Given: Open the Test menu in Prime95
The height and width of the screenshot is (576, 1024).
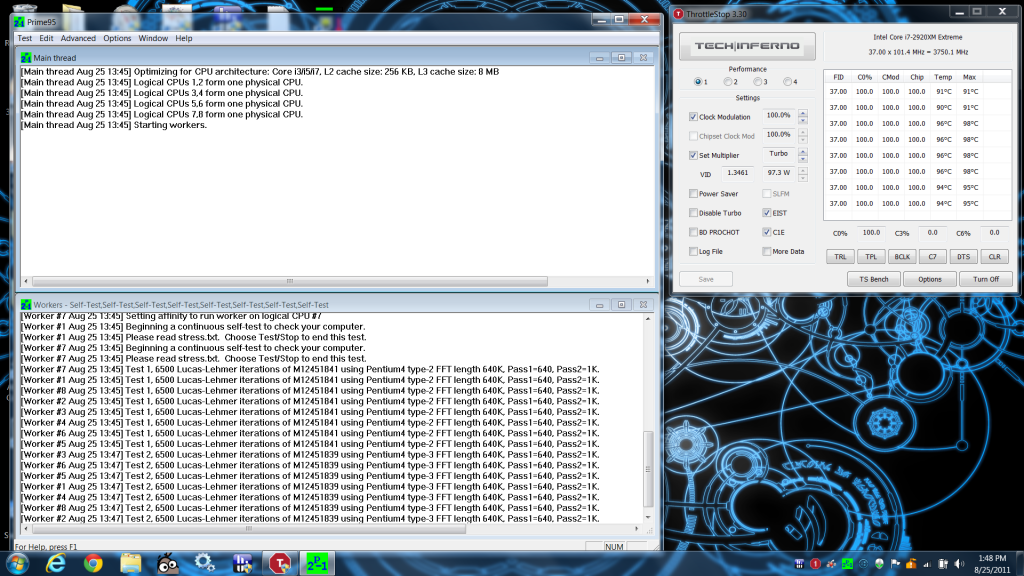Looking at the screenshot, I should 25,39.
